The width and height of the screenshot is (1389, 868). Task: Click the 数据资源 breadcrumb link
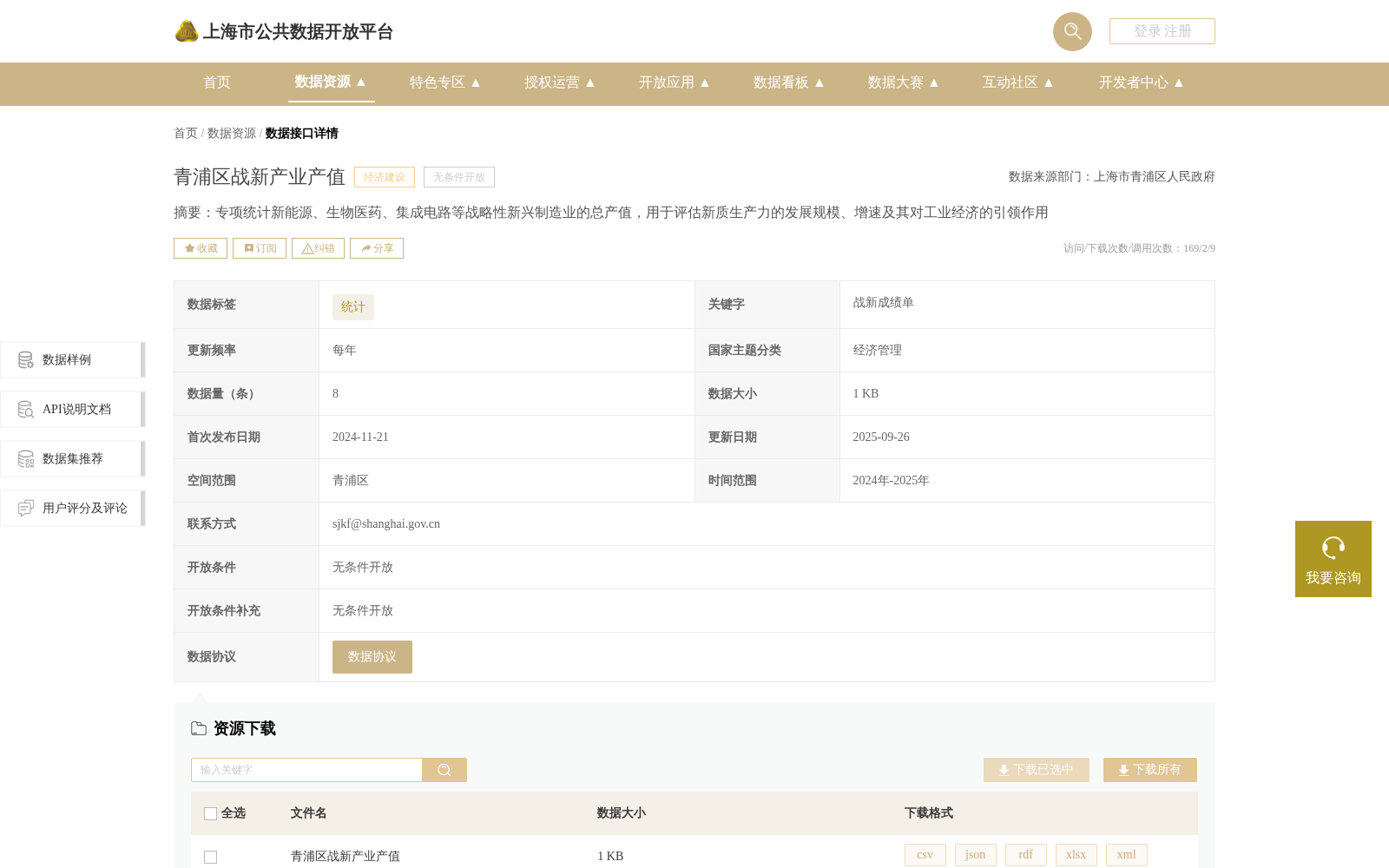(232, 133)
